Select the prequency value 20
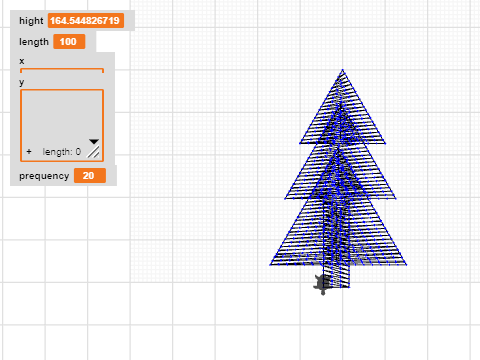The height and width of the screenshot is (360, 480). tap(90, 176)
